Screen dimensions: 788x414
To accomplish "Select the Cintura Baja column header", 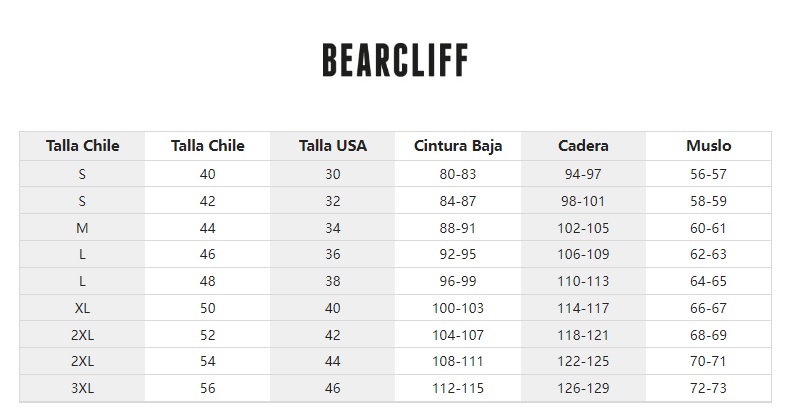I will [458, 146].
